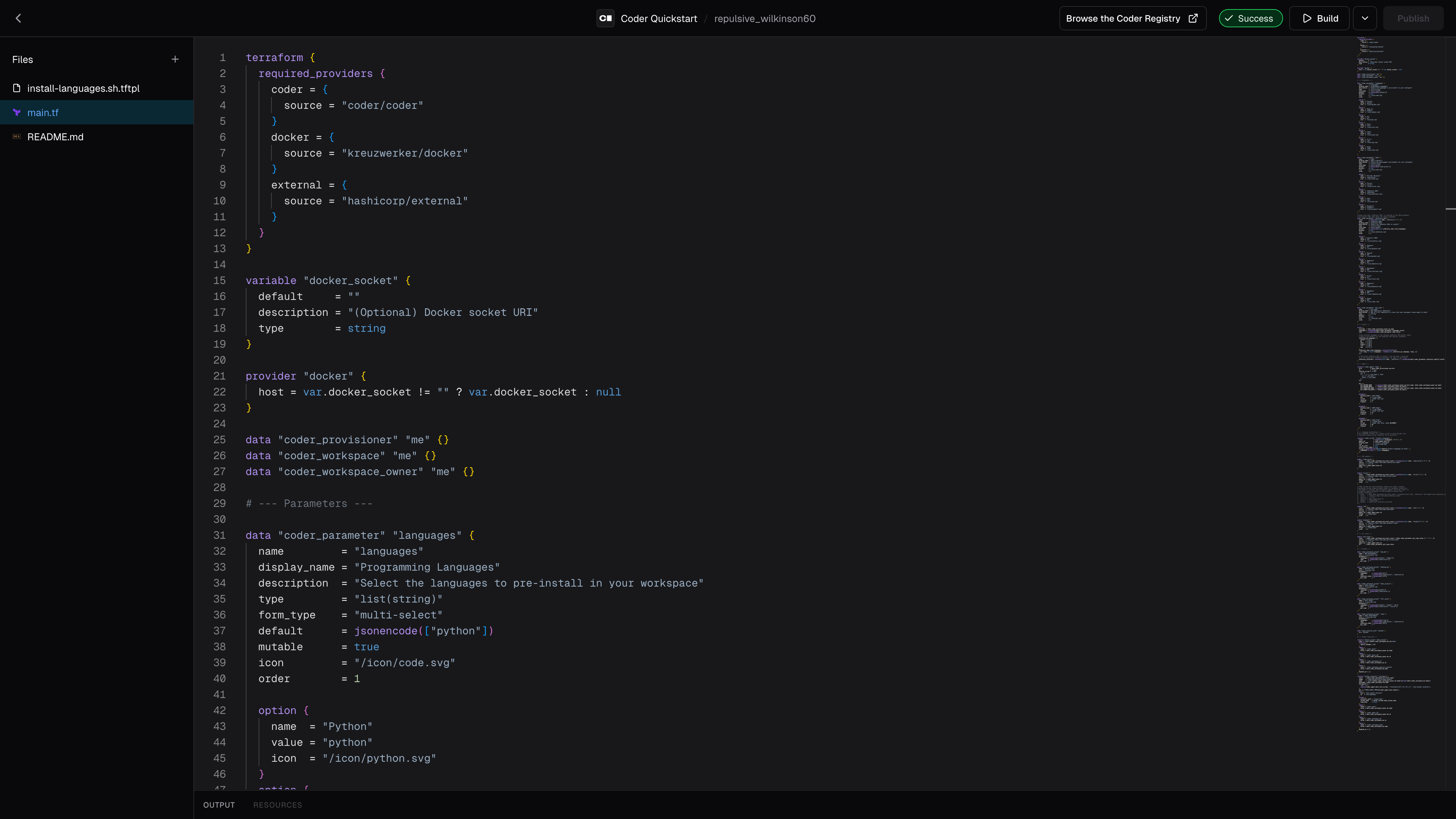This screenshot has height=819, width=1456.
Task: Open the build options dropdown chevron
Action: (1365, 18)
